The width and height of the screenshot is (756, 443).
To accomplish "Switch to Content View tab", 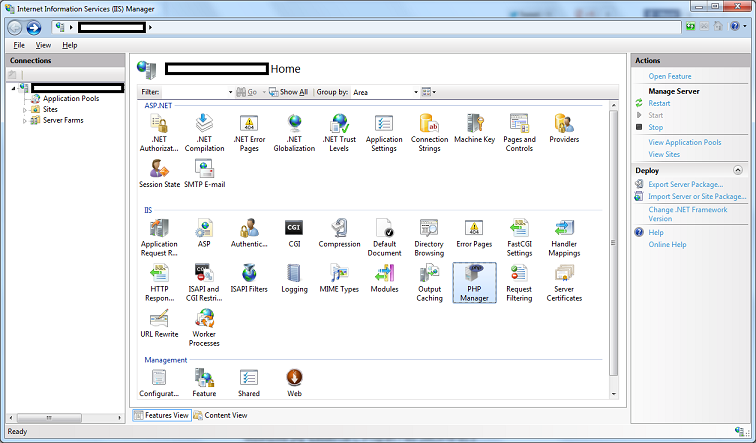I will point(220,415).
